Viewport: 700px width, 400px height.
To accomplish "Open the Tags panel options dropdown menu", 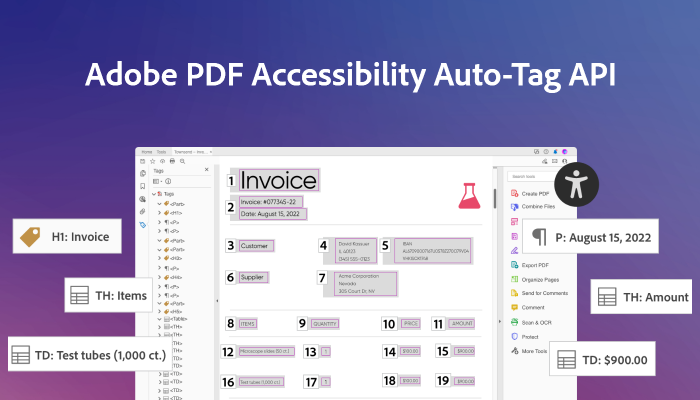I will (157, 181).
